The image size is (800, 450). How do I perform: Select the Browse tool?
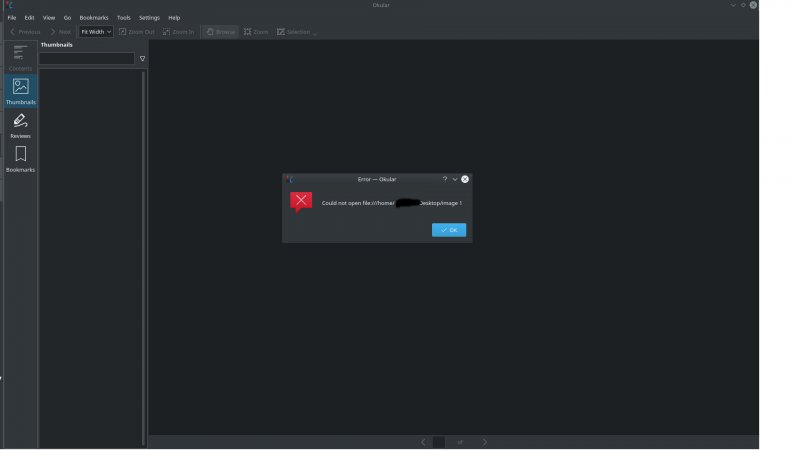221,32
